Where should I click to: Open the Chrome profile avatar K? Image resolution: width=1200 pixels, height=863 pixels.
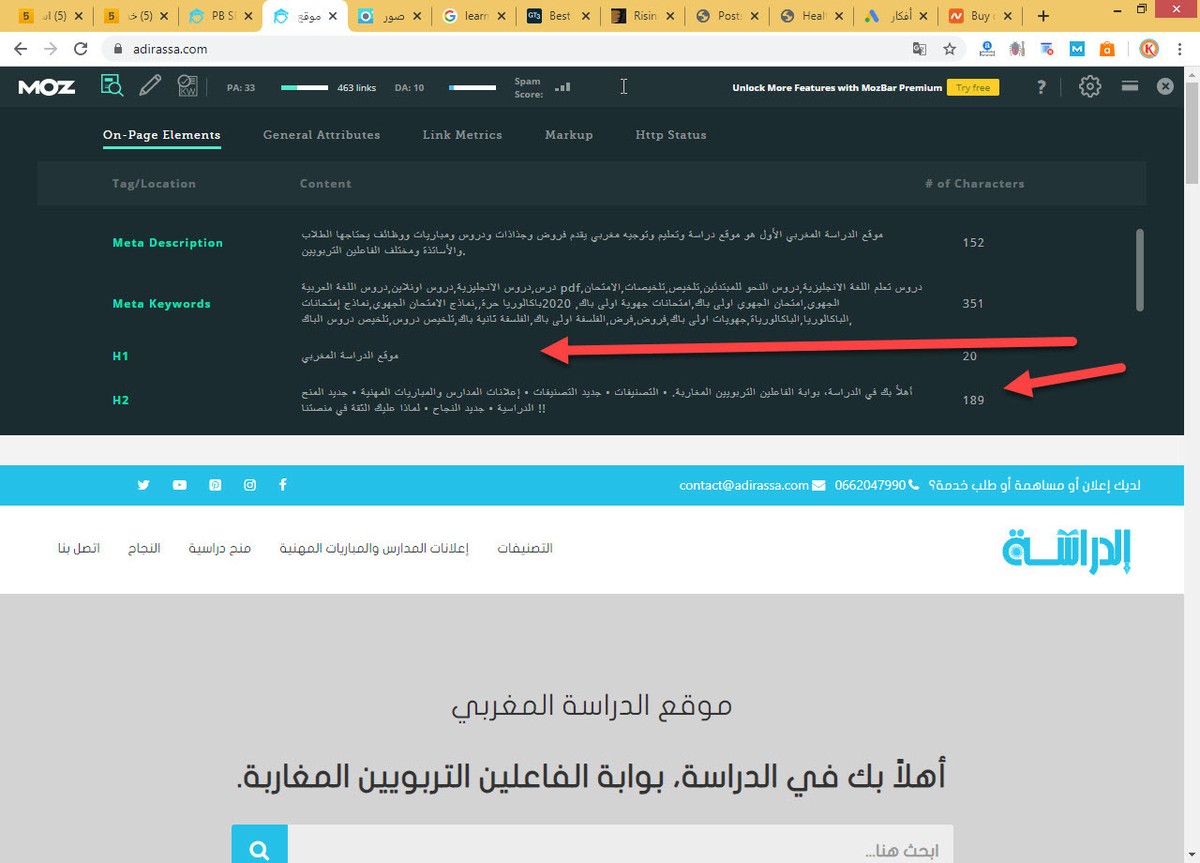(1148, 48)
